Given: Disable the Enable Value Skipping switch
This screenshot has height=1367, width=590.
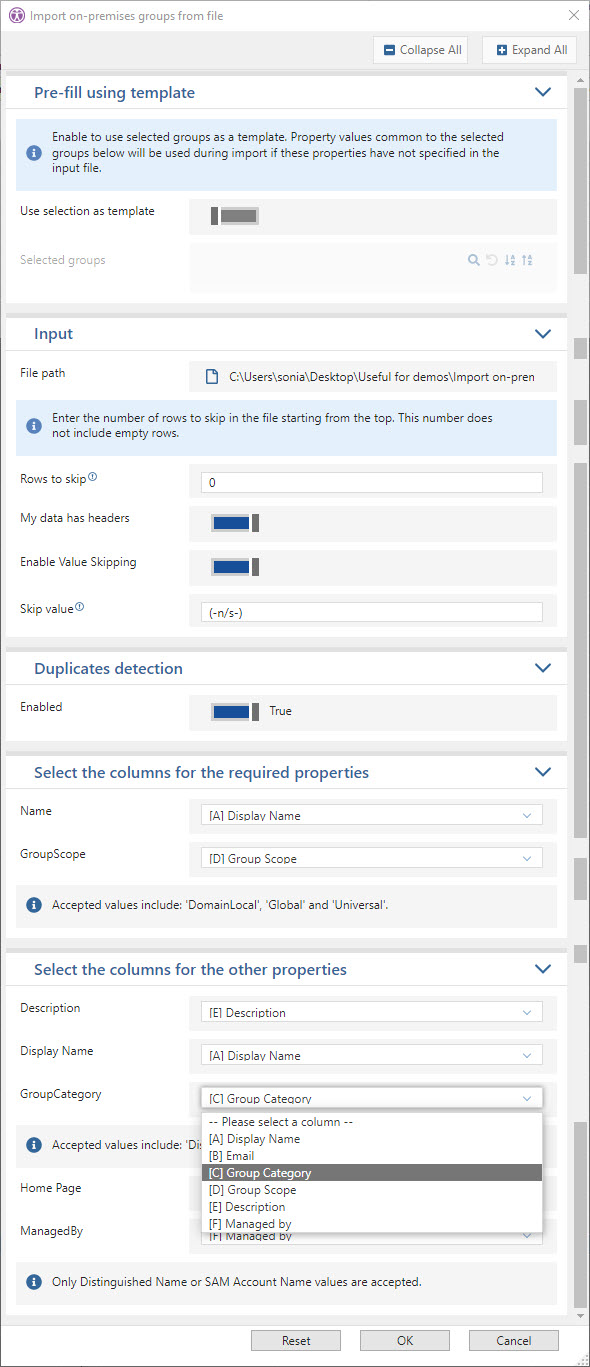Looking at the screenshot, I should (x=235, y=566).
